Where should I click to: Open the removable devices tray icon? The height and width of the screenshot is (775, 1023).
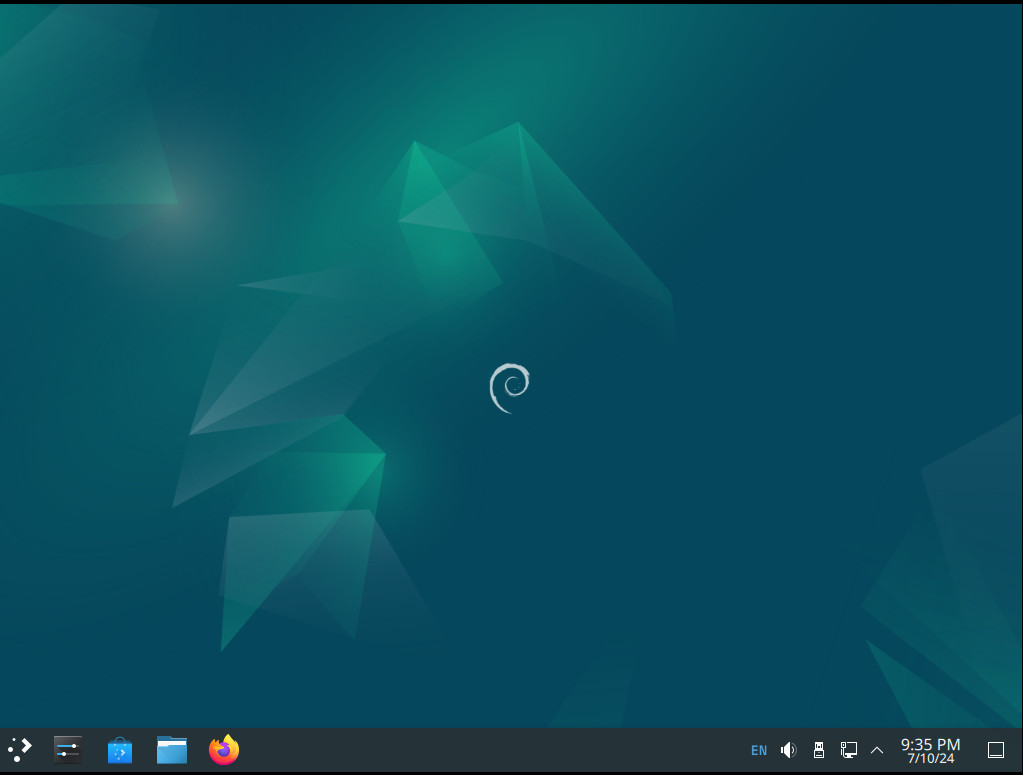tap(819, 750)
